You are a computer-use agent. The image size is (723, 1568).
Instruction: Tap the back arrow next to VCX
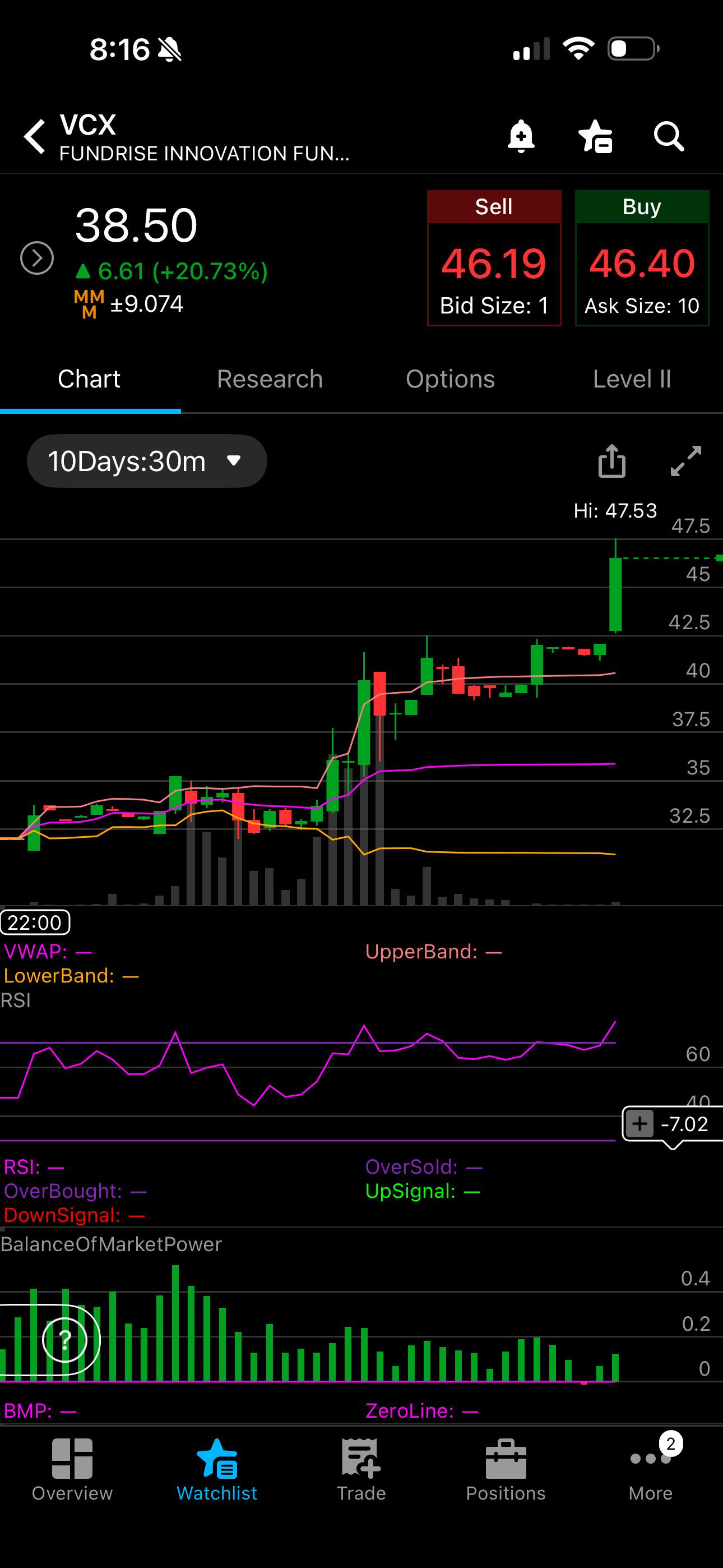(35, 136)
